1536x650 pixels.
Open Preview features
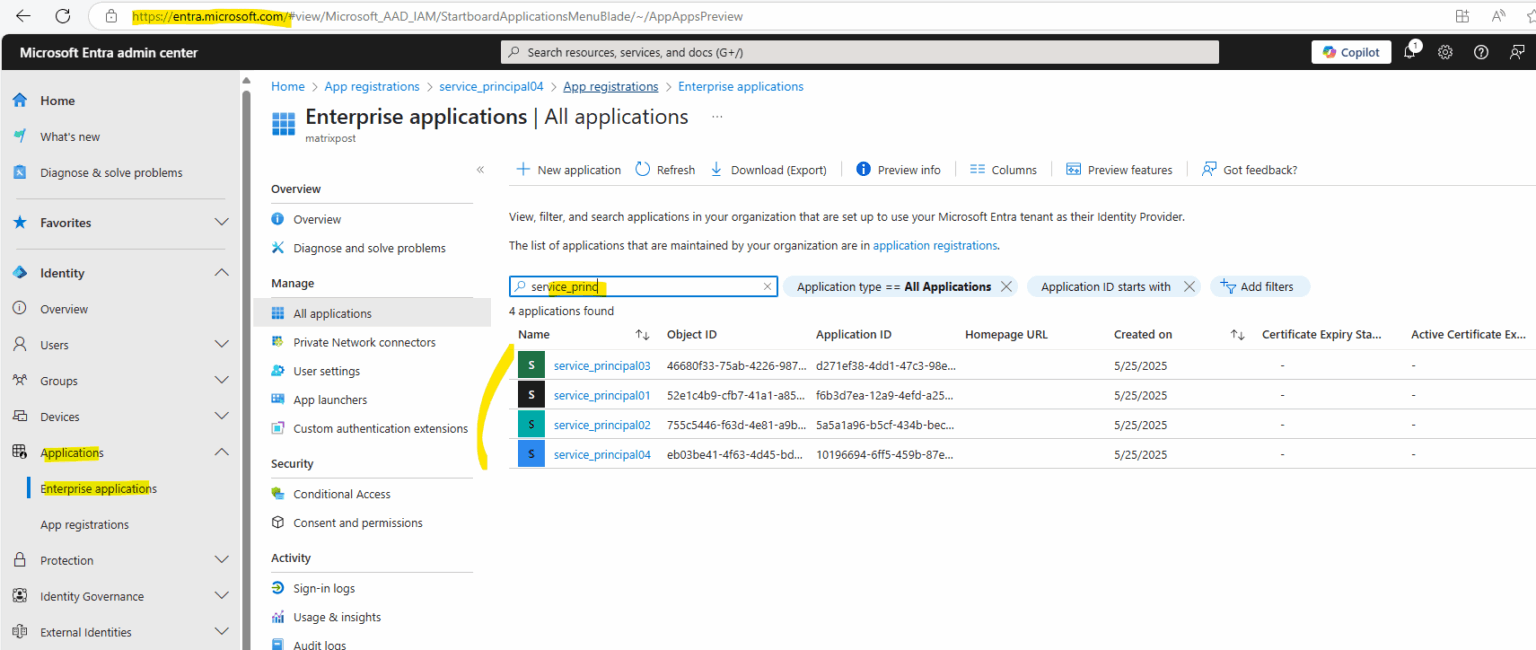[1119, 169]
